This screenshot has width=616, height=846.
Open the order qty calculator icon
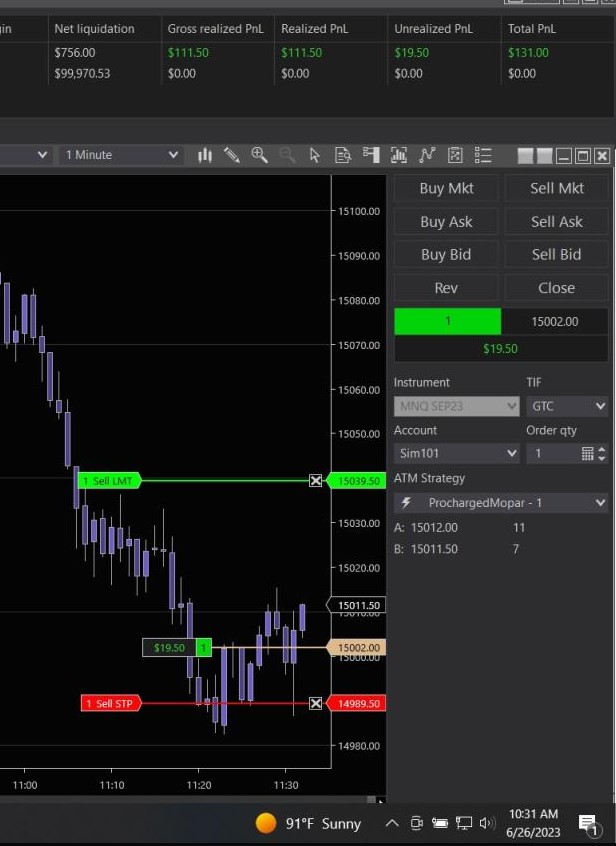coord(587,453)
